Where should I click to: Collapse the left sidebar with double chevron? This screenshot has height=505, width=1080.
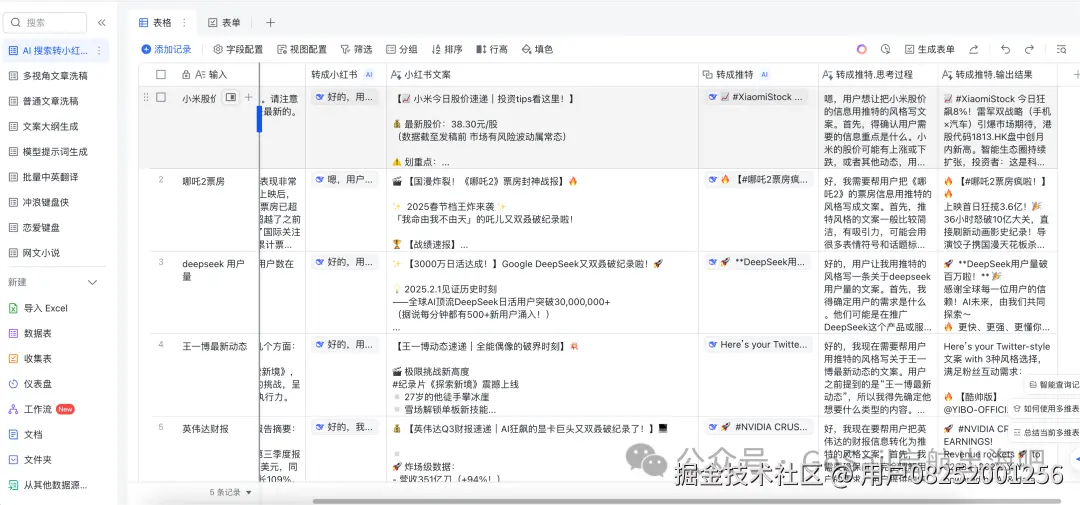(102, 22)
